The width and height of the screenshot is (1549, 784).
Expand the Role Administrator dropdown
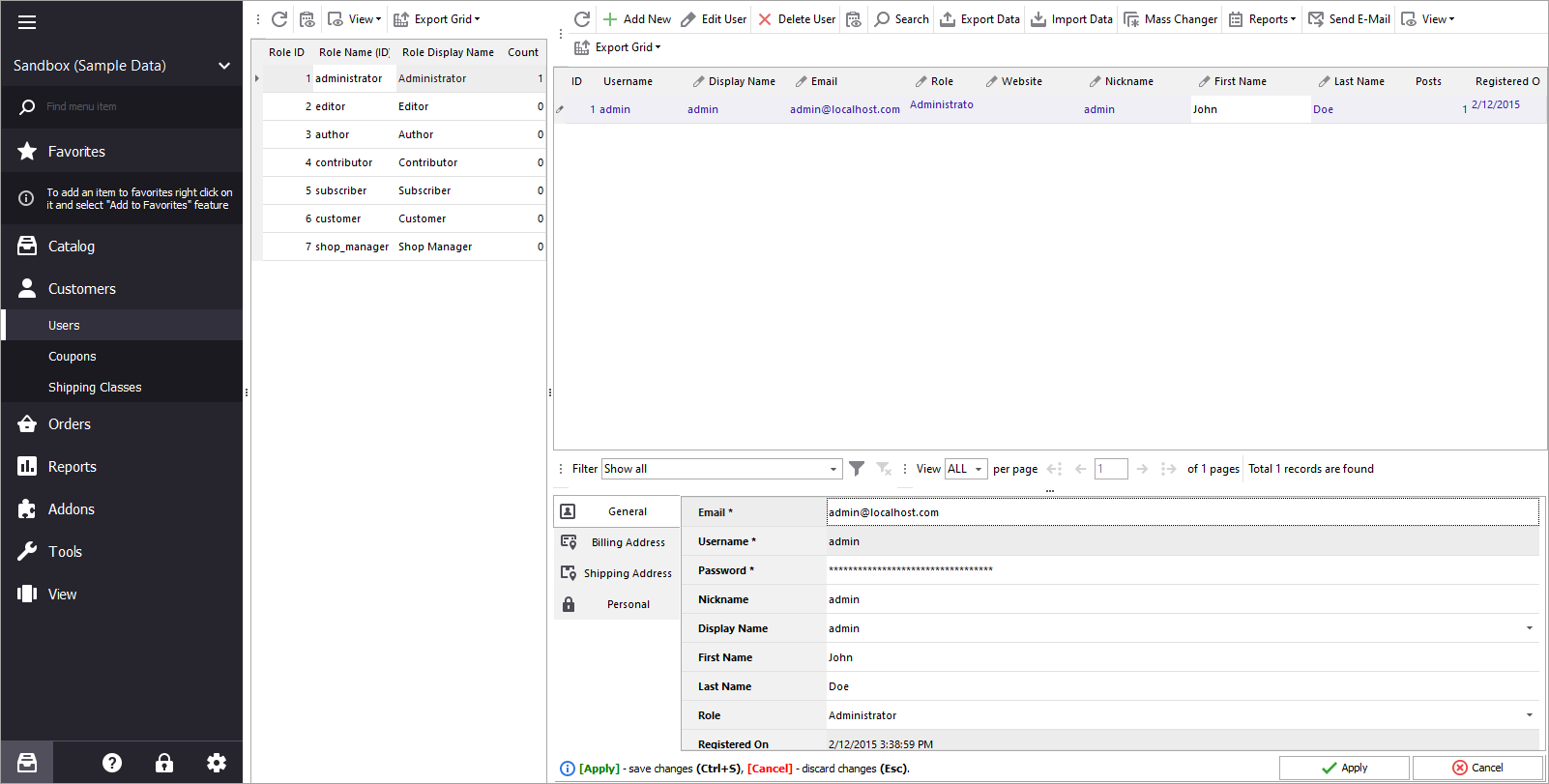tap(1529, 715)
